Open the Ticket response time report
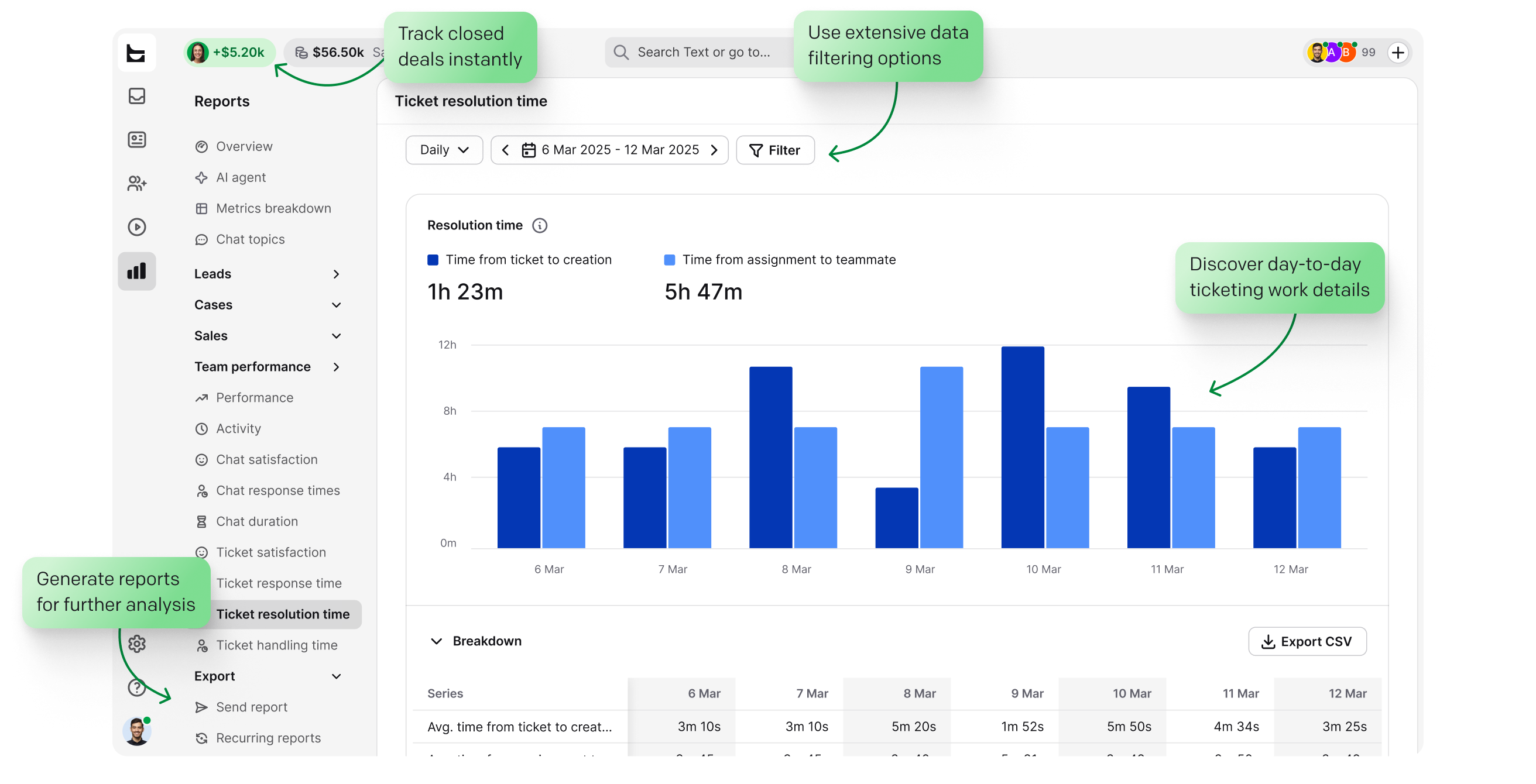The width and height of the screenshot is (1536, 784). click(x=279, y=584)
